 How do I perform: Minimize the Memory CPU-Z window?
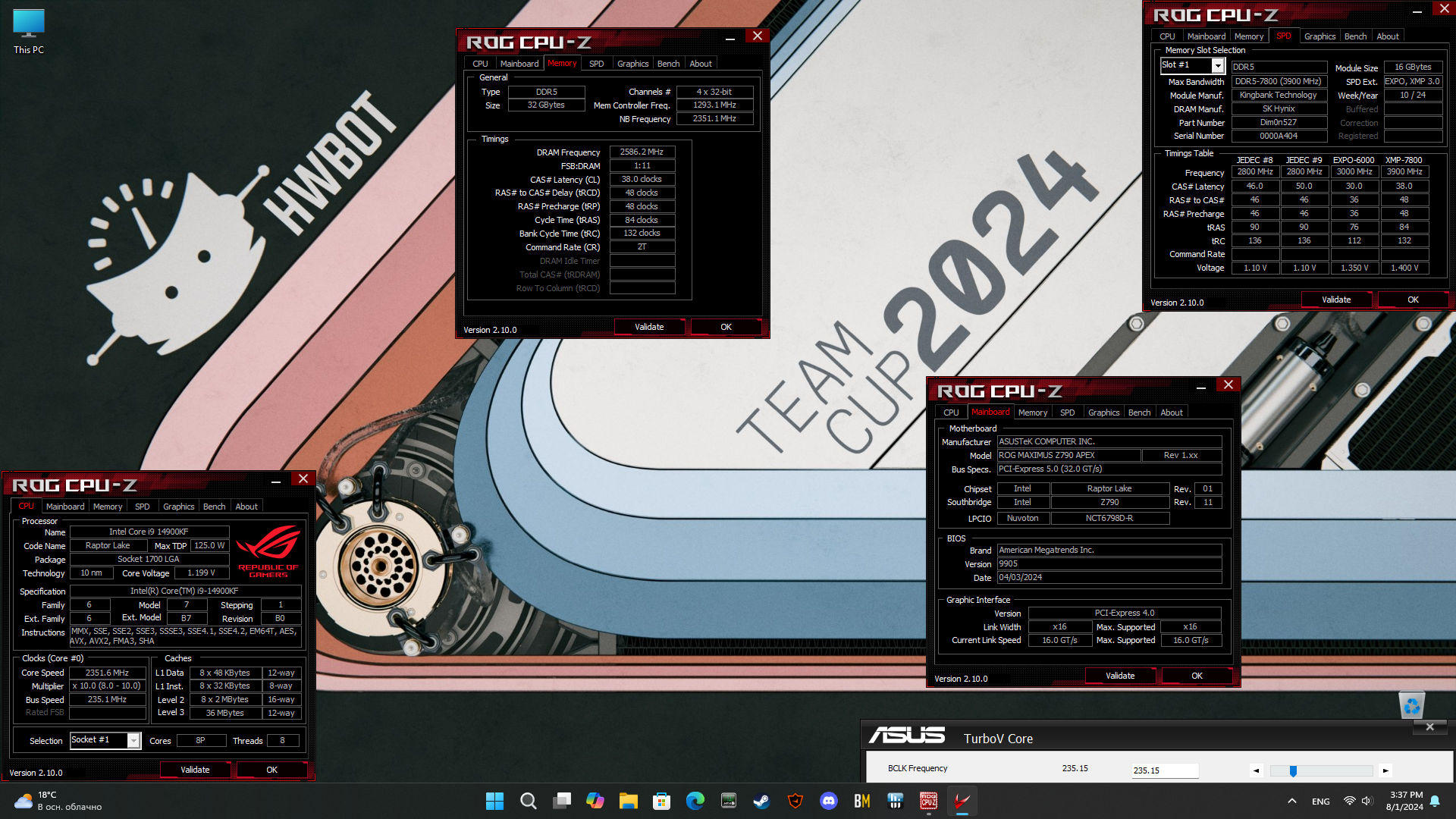(x=730, y=37)
